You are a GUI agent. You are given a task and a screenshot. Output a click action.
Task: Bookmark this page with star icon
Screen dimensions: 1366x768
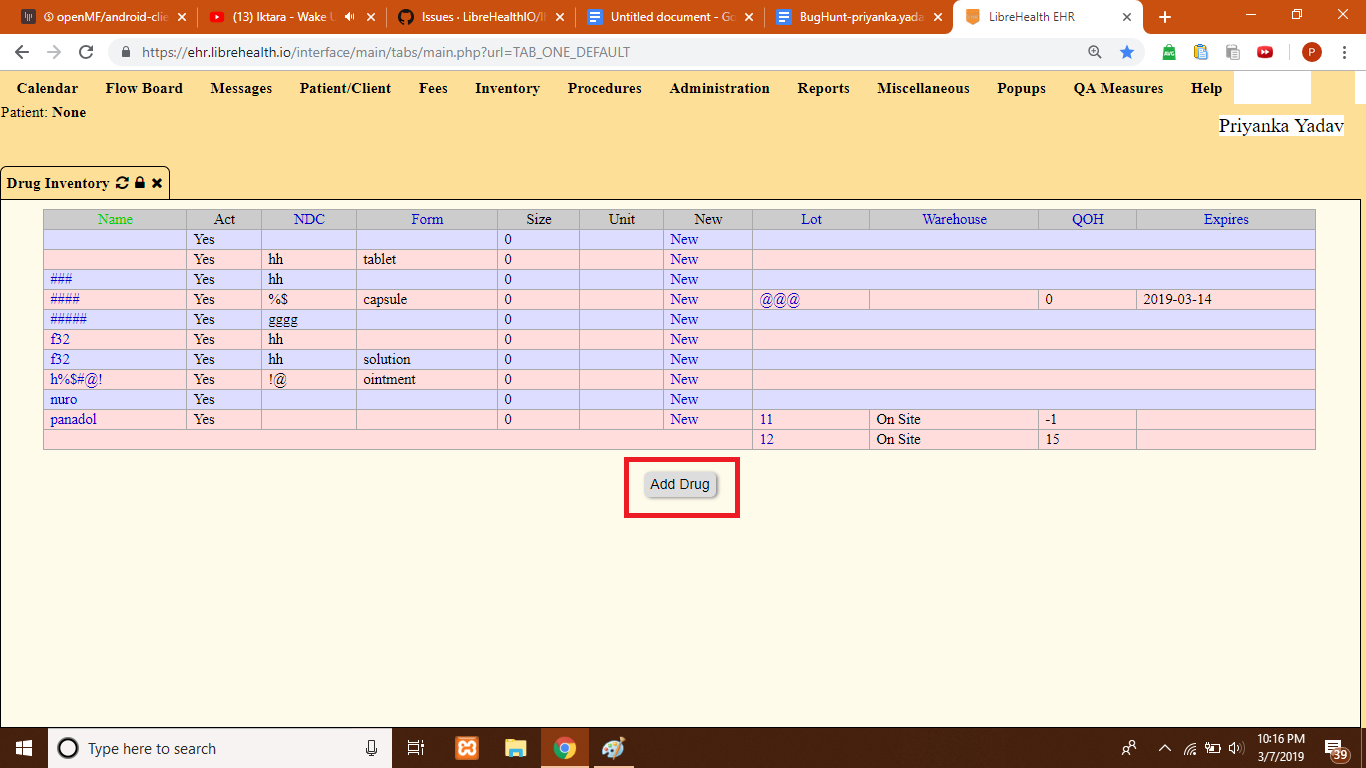point(1127,52)
